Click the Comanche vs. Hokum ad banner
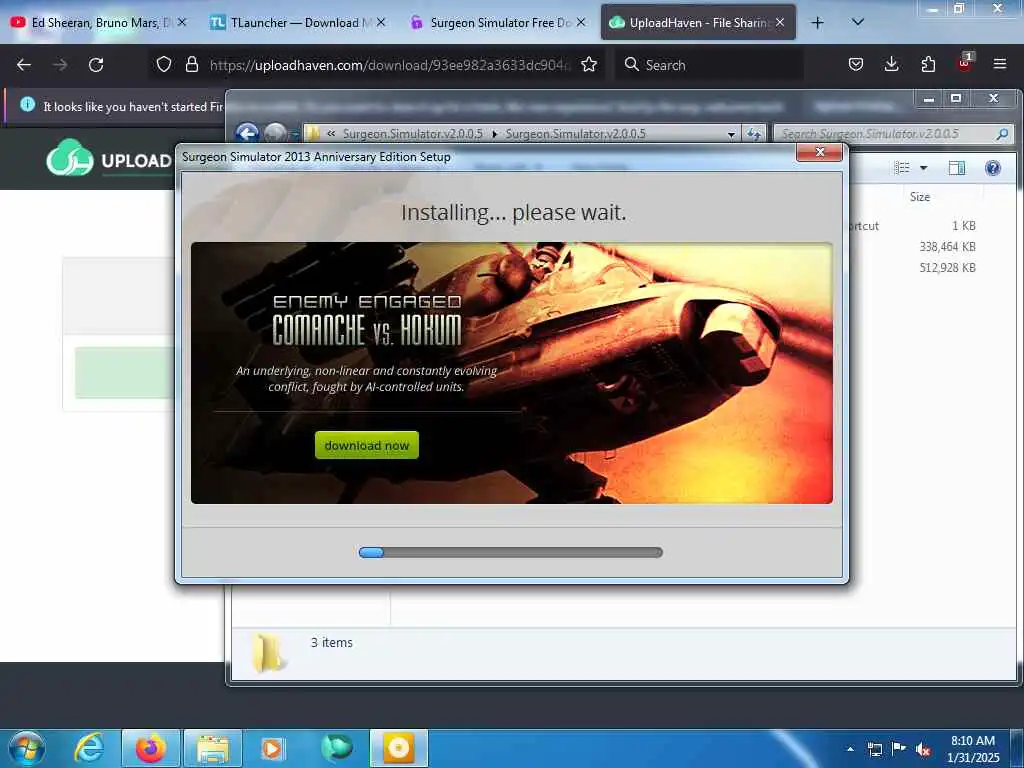This screenshot has height=768, width=1024. (511, 373)
